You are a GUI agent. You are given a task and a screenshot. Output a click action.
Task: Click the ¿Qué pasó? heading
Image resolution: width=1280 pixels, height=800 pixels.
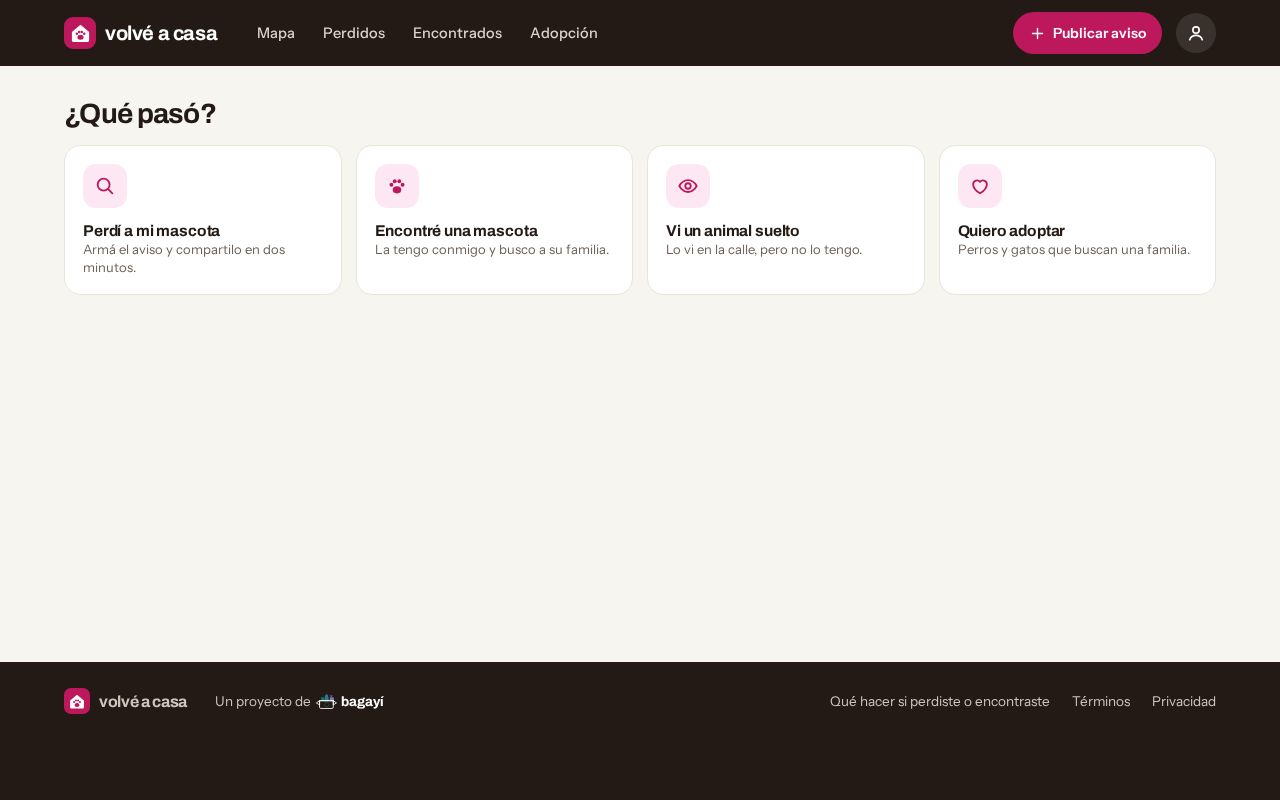pyautogui.click(x=140, y=114)
